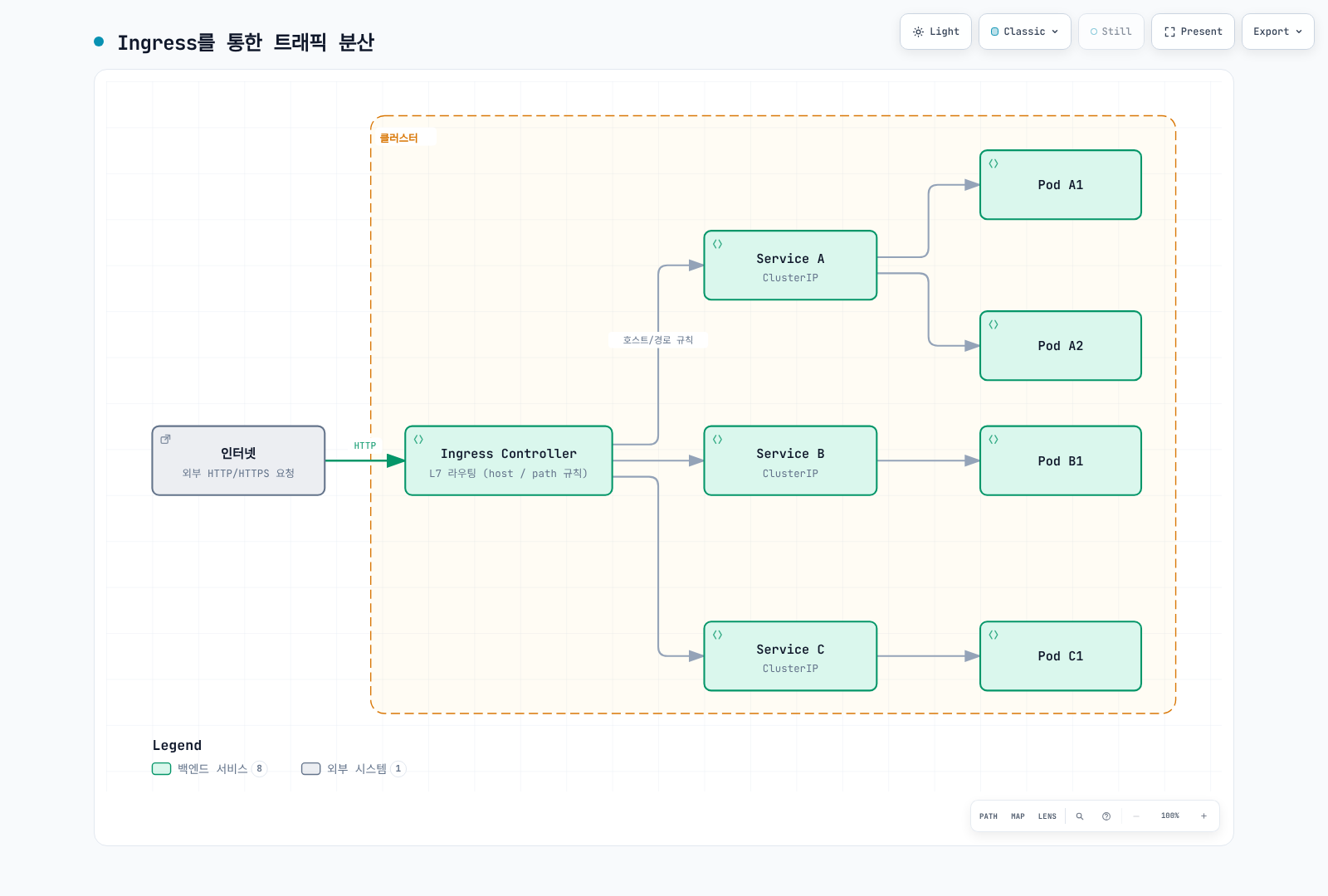
Task: Click the code icon on Ingress Controller
Action: [x=418, y=440]
